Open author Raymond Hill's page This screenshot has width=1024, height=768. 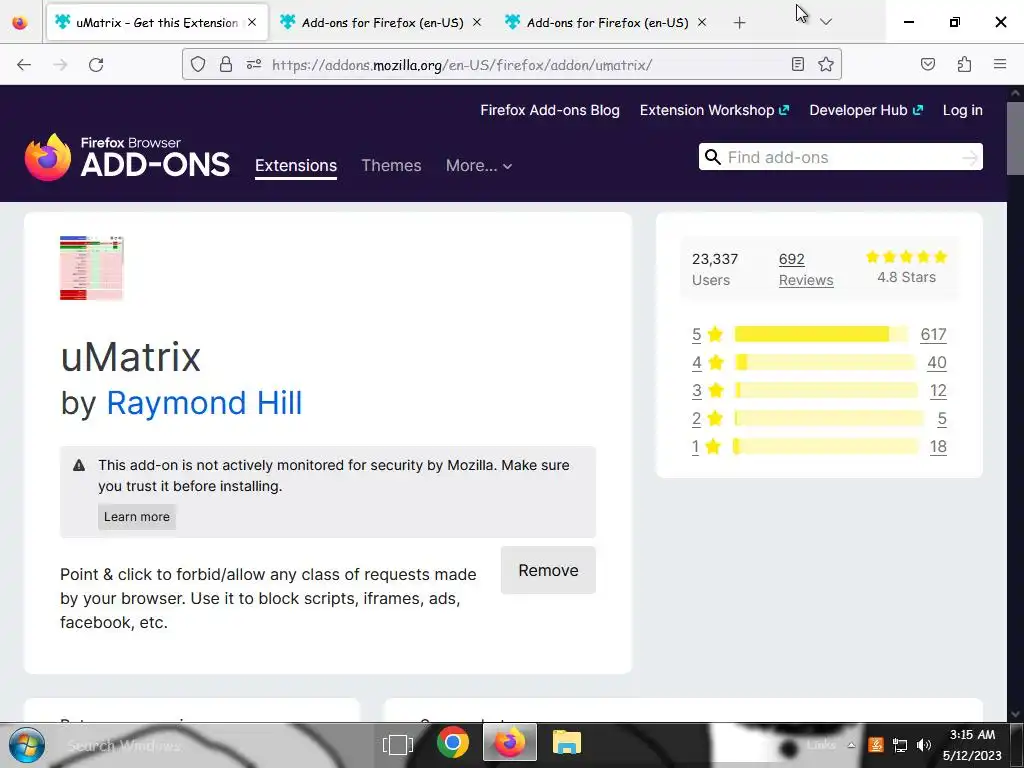click(204, 403)
